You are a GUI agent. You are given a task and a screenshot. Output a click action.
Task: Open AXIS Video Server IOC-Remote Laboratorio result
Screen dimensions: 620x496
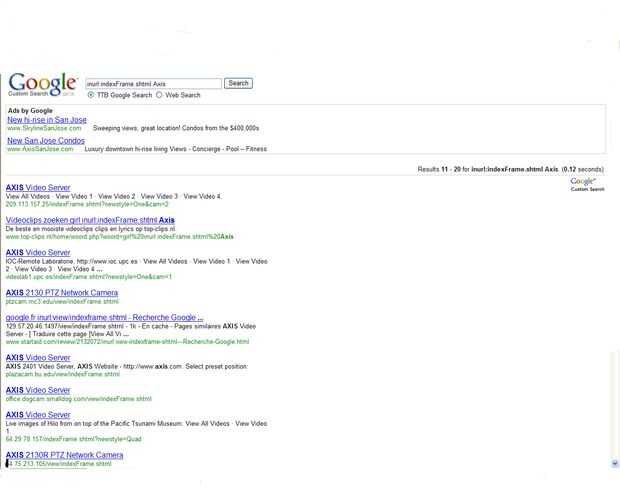point(38,252)
